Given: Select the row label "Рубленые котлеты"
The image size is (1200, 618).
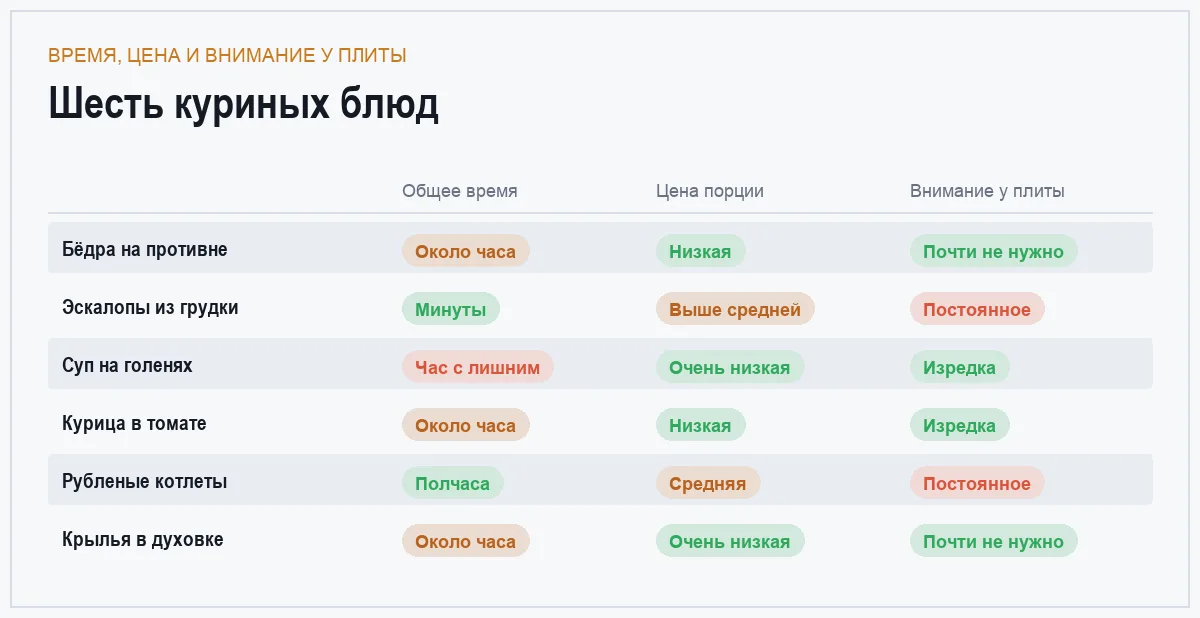Looking at the screenshot, I should (145, 481).
